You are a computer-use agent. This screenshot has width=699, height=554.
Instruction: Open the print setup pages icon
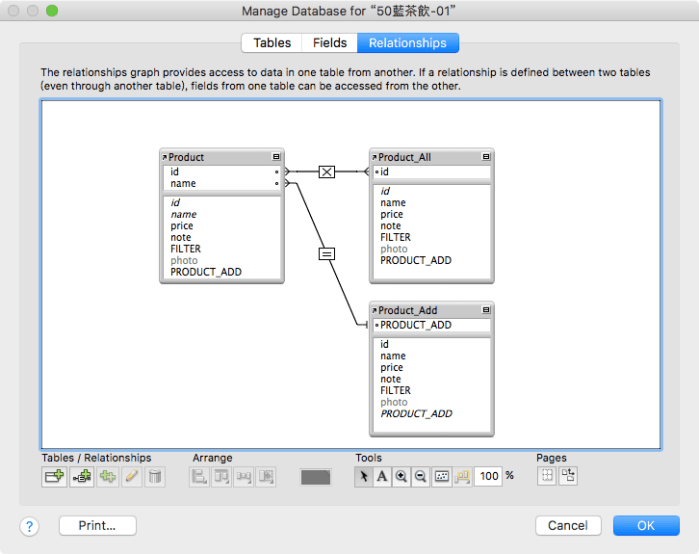click(567, 476)
